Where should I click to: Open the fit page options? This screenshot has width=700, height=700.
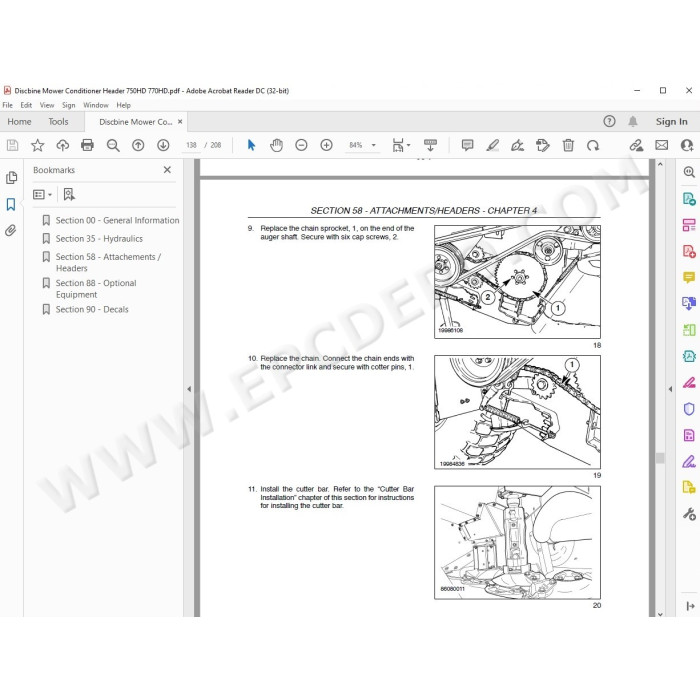[401, 145]
